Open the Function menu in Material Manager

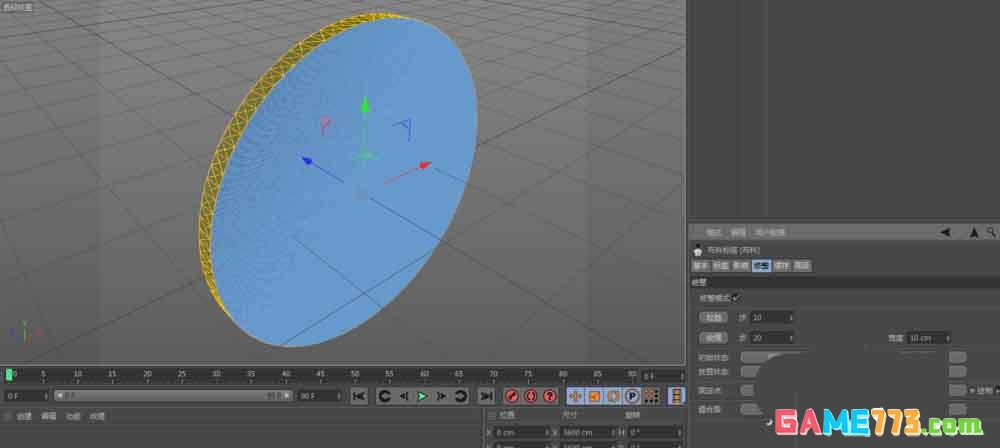[73, 416]
